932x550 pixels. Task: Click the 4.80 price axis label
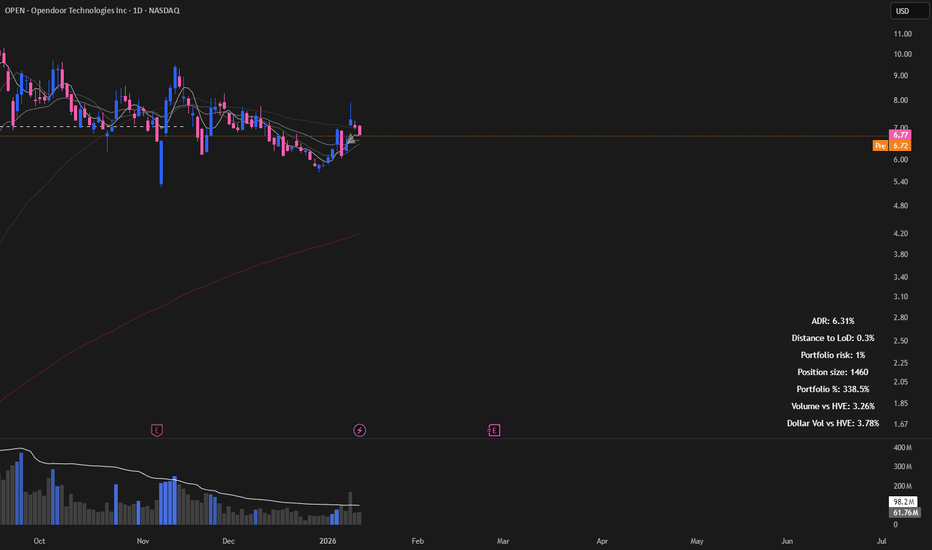[x=900, y=206]
